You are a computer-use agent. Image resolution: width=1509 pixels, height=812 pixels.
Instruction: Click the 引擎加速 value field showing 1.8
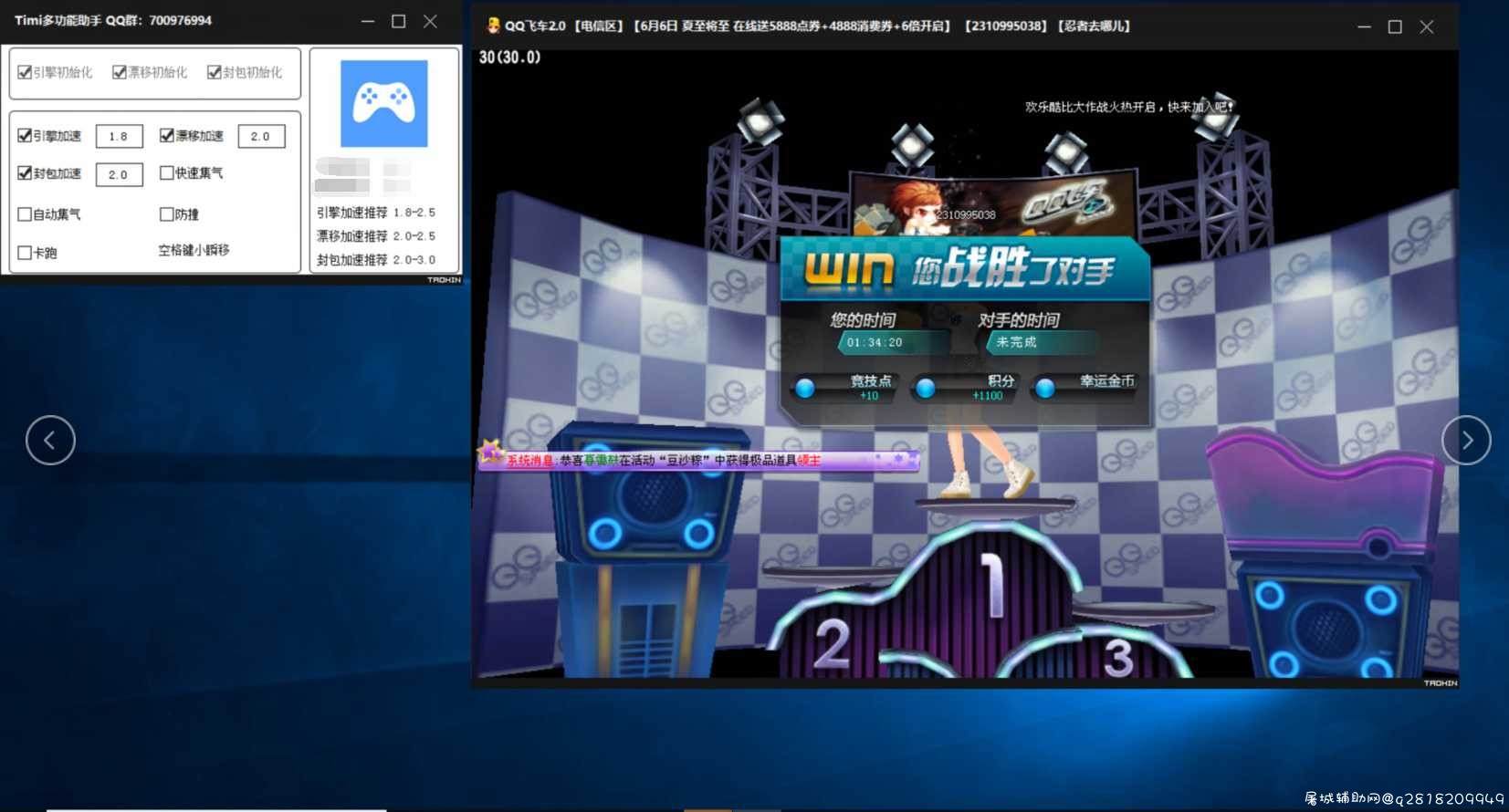(120, 136)
